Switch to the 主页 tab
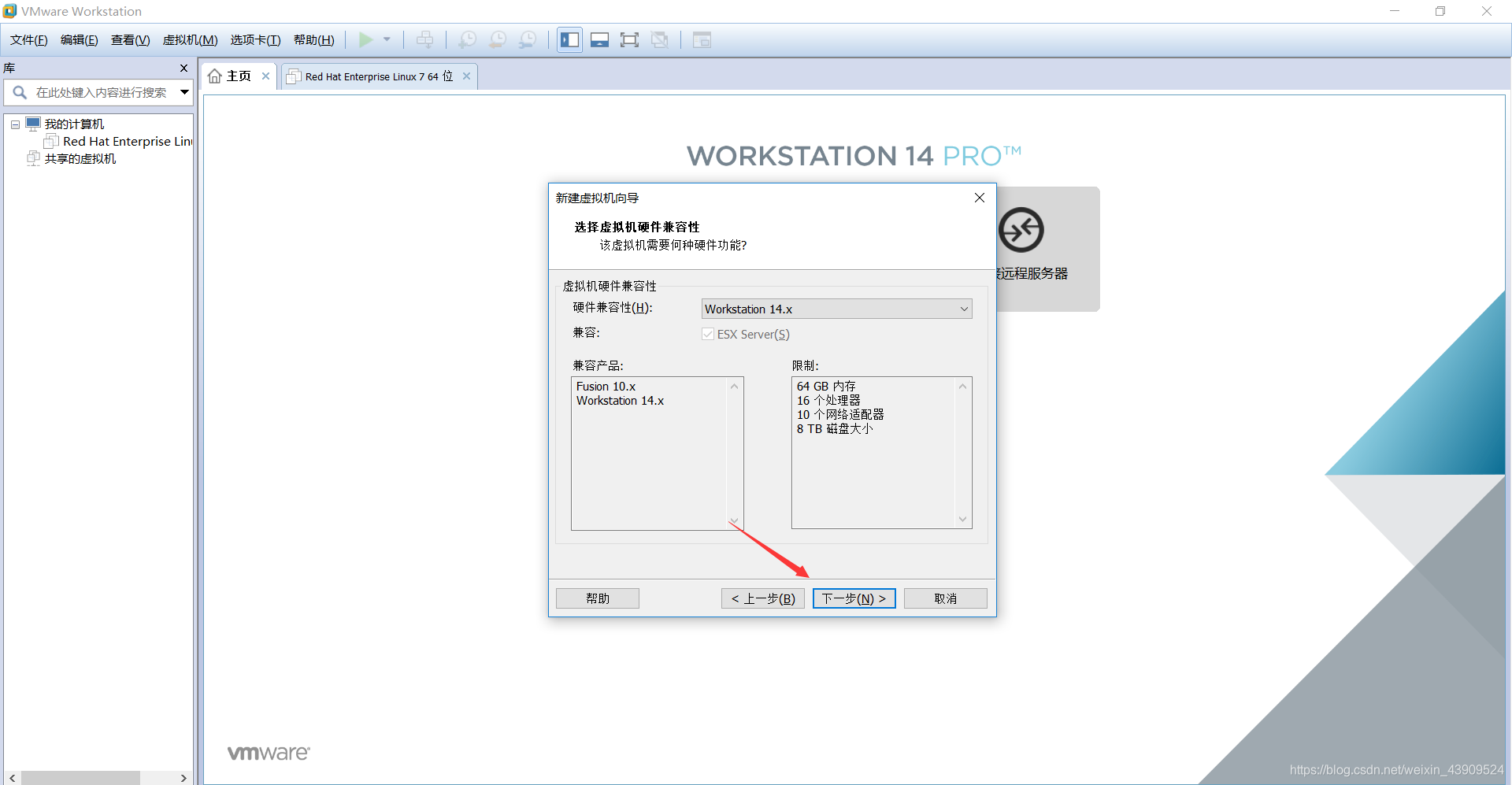1512x785 pixels. click(x=239, y=76)
